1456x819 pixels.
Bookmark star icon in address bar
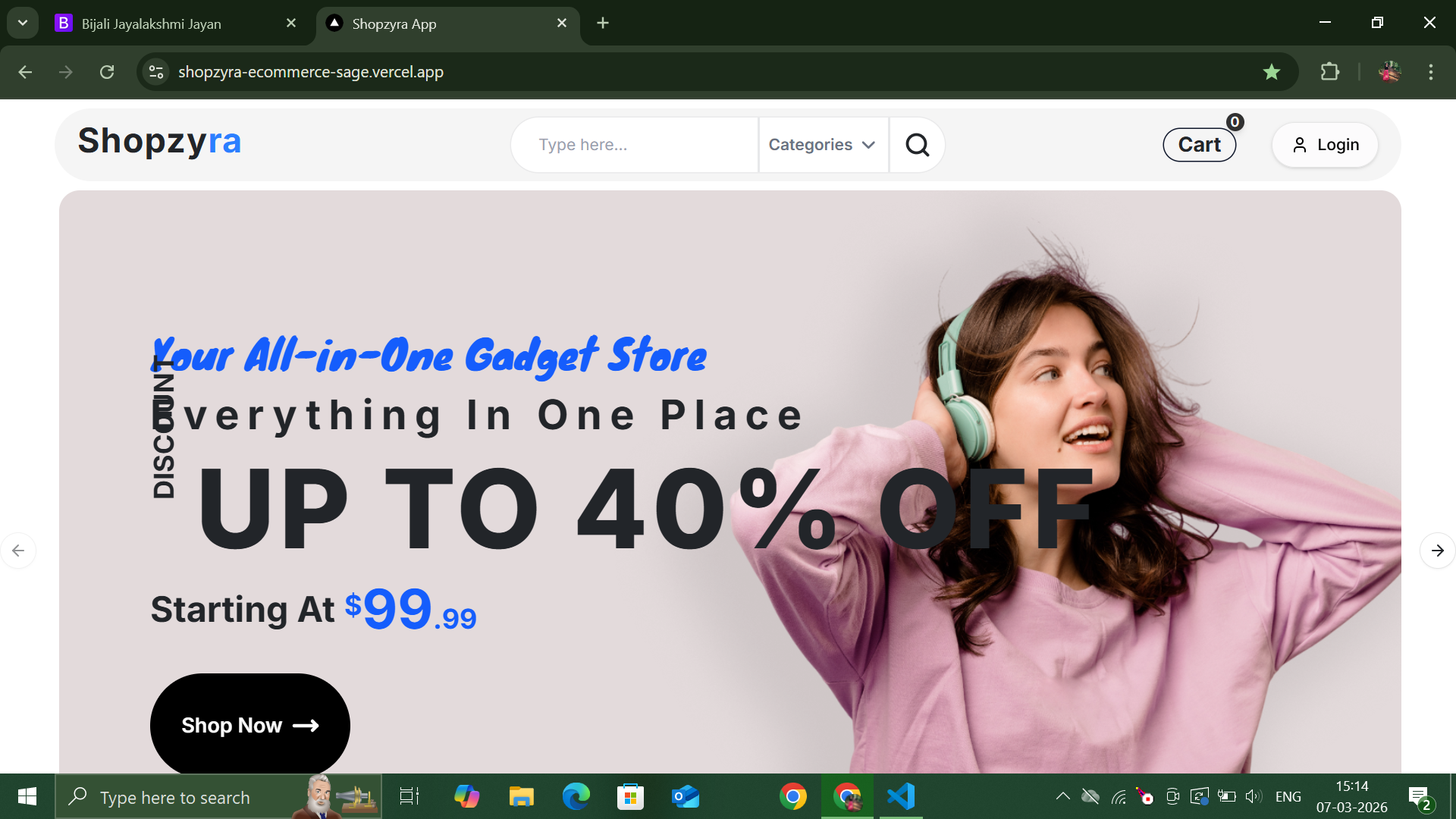(x=1272, y=72)
